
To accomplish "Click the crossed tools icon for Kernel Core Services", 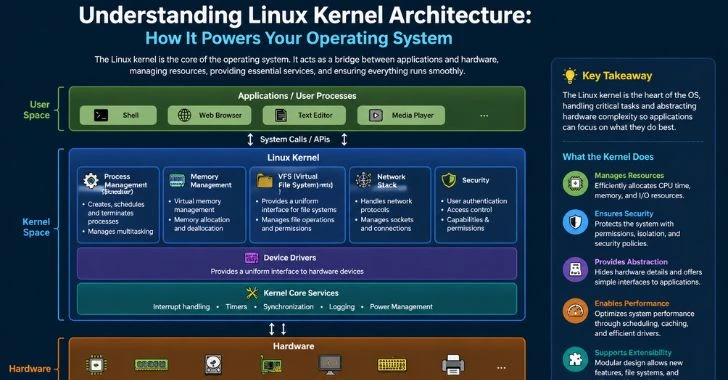I will tap(252, 293).
